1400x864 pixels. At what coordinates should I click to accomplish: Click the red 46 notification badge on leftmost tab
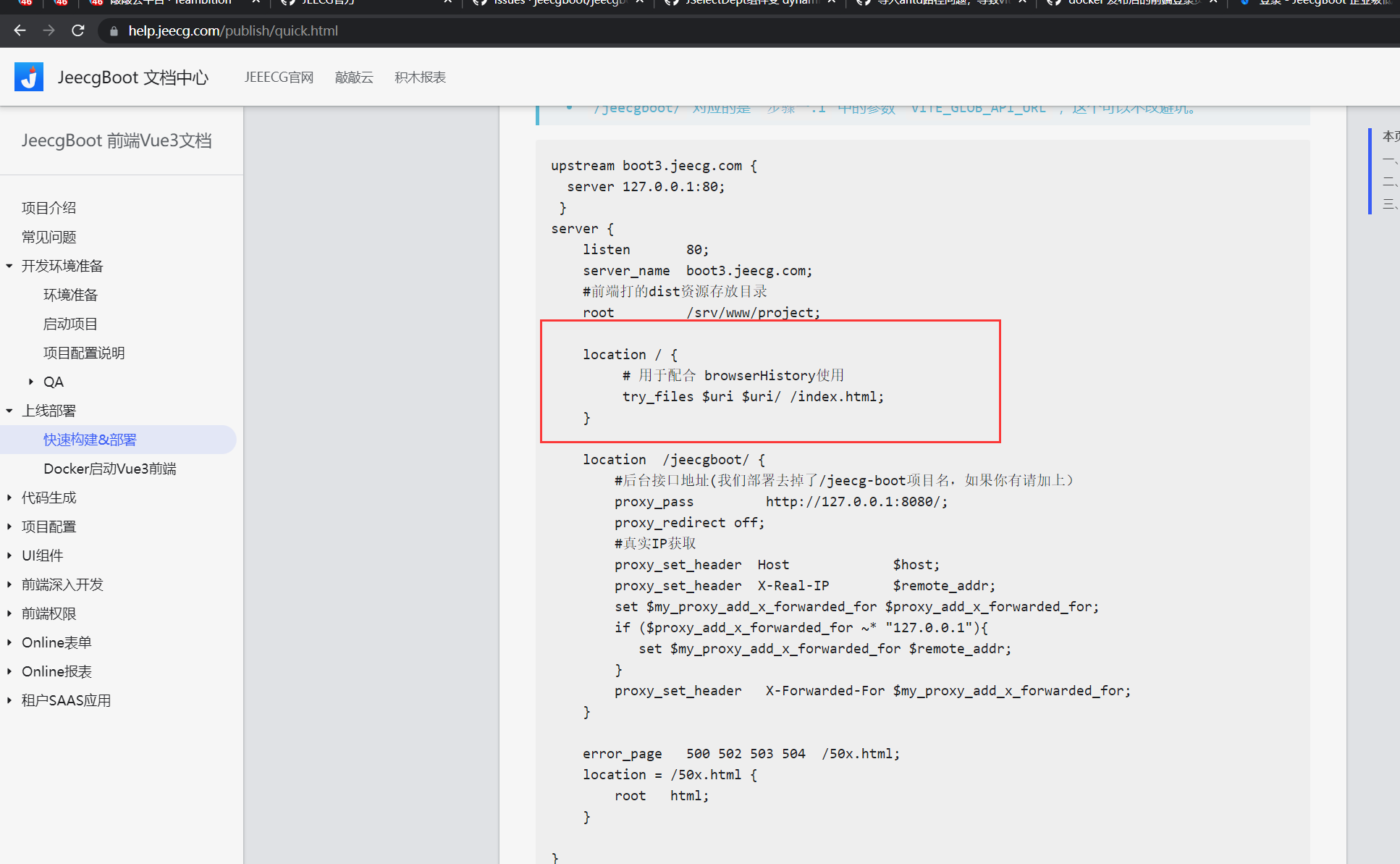pos(24,3)
